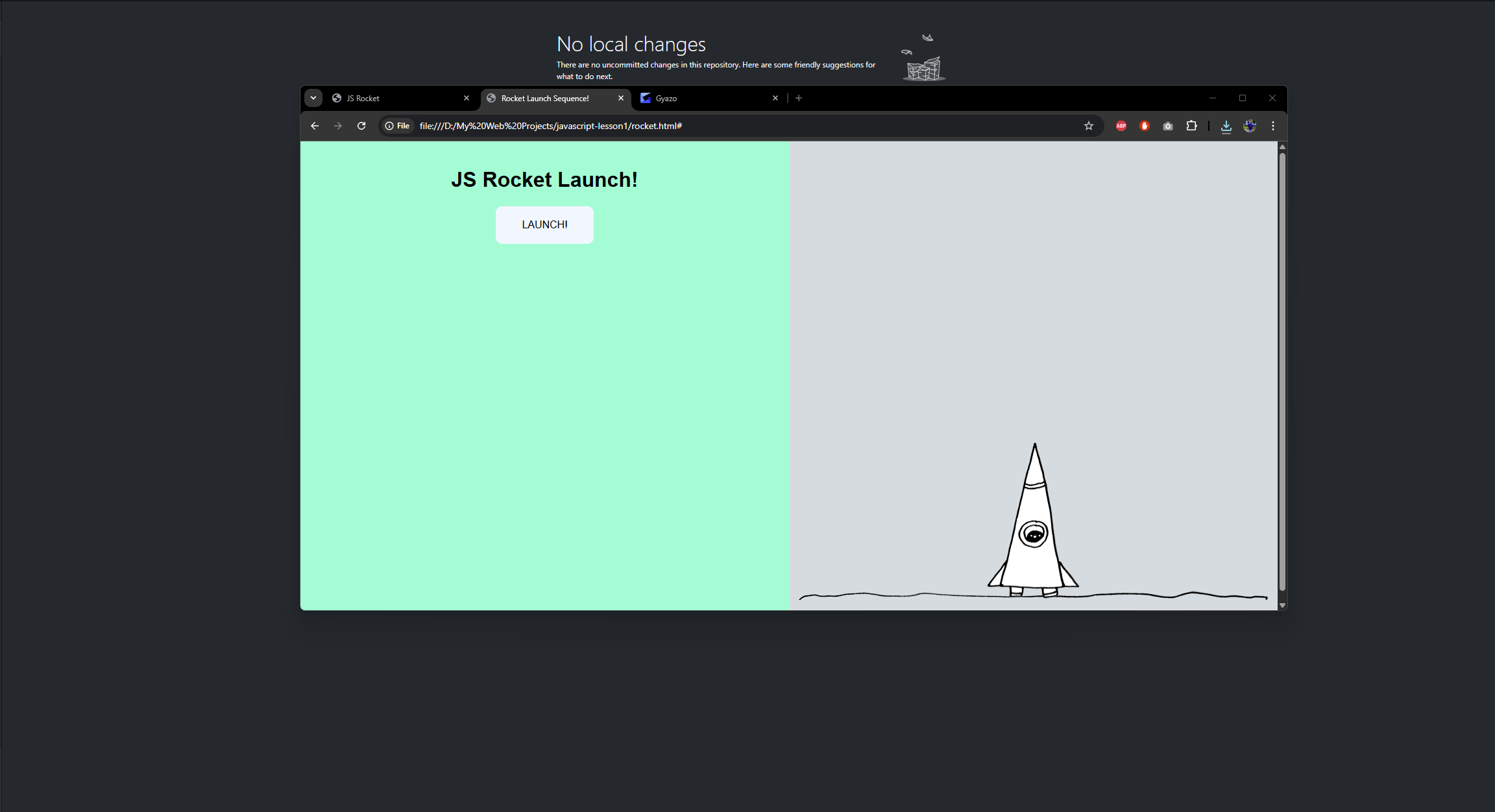Click the JS Rocket Launch! heading
The width and height of the screenshot is (1495, 812).
pos(544,180)
